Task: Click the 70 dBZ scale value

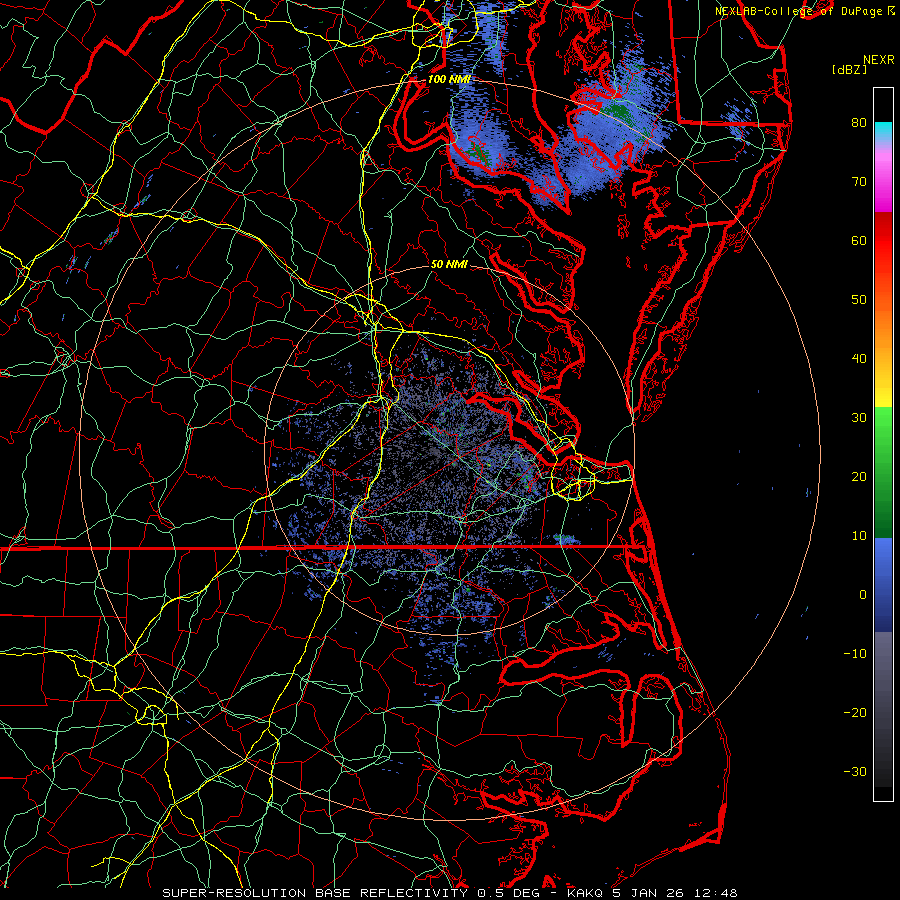Action: [859, 182]
